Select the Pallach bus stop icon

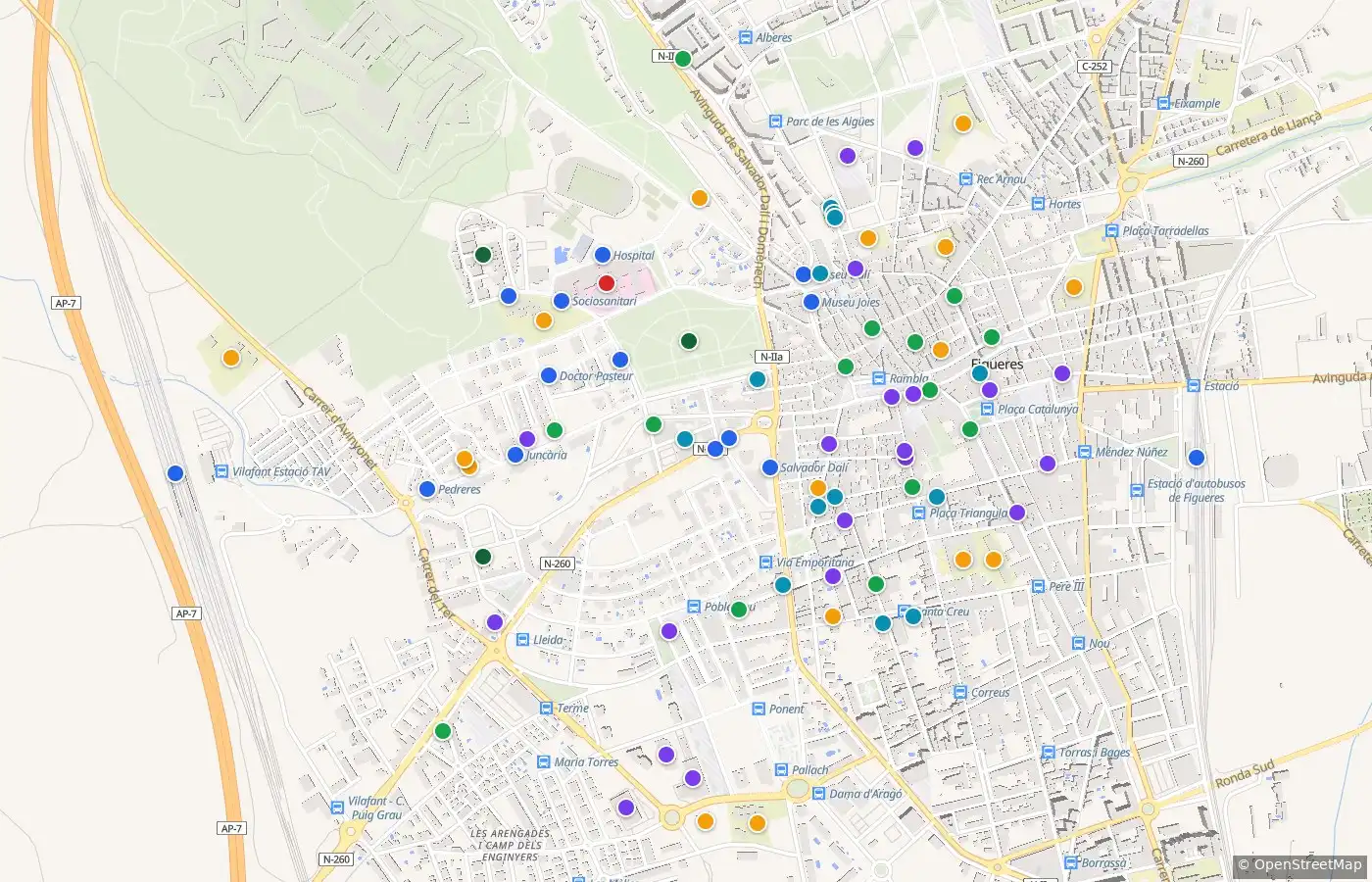[x=781, y=770]
